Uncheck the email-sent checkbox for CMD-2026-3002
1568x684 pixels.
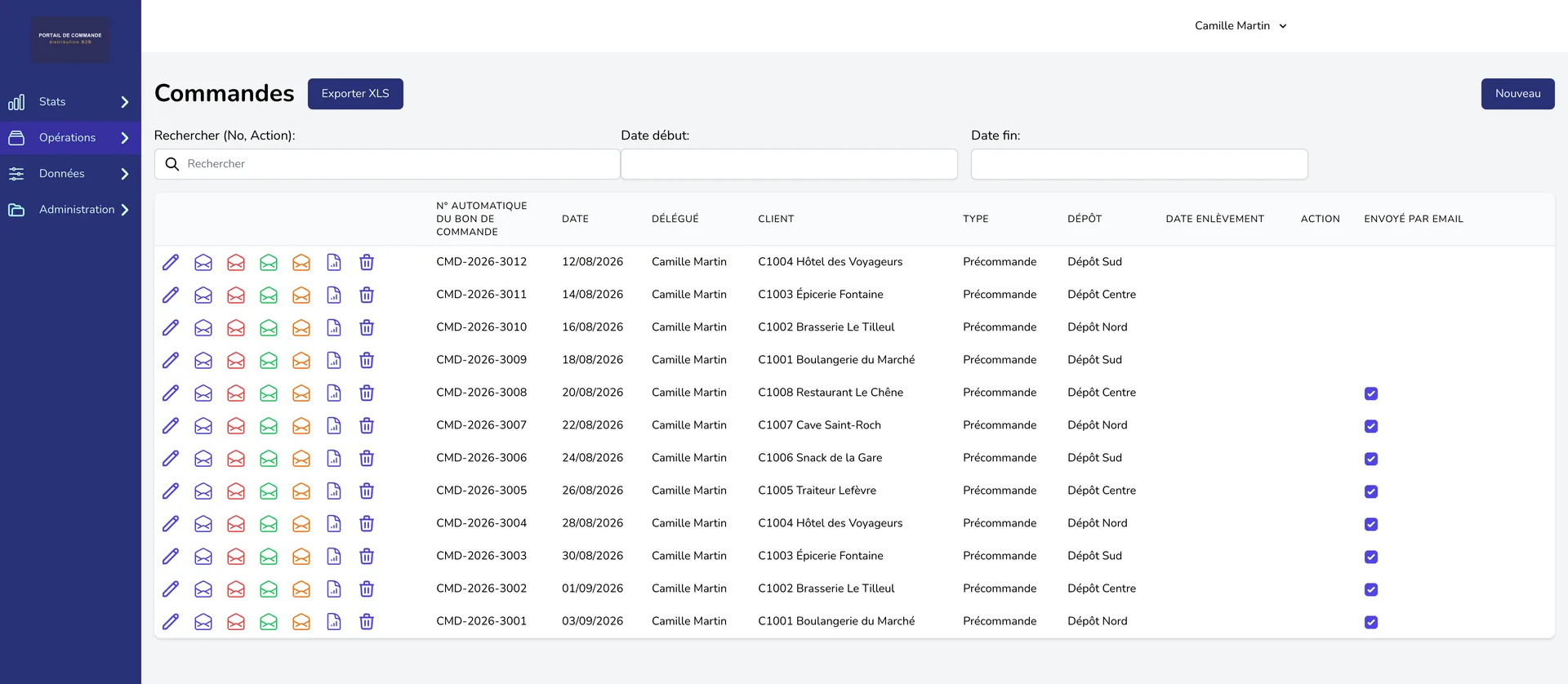click(x=1371, y=589)
